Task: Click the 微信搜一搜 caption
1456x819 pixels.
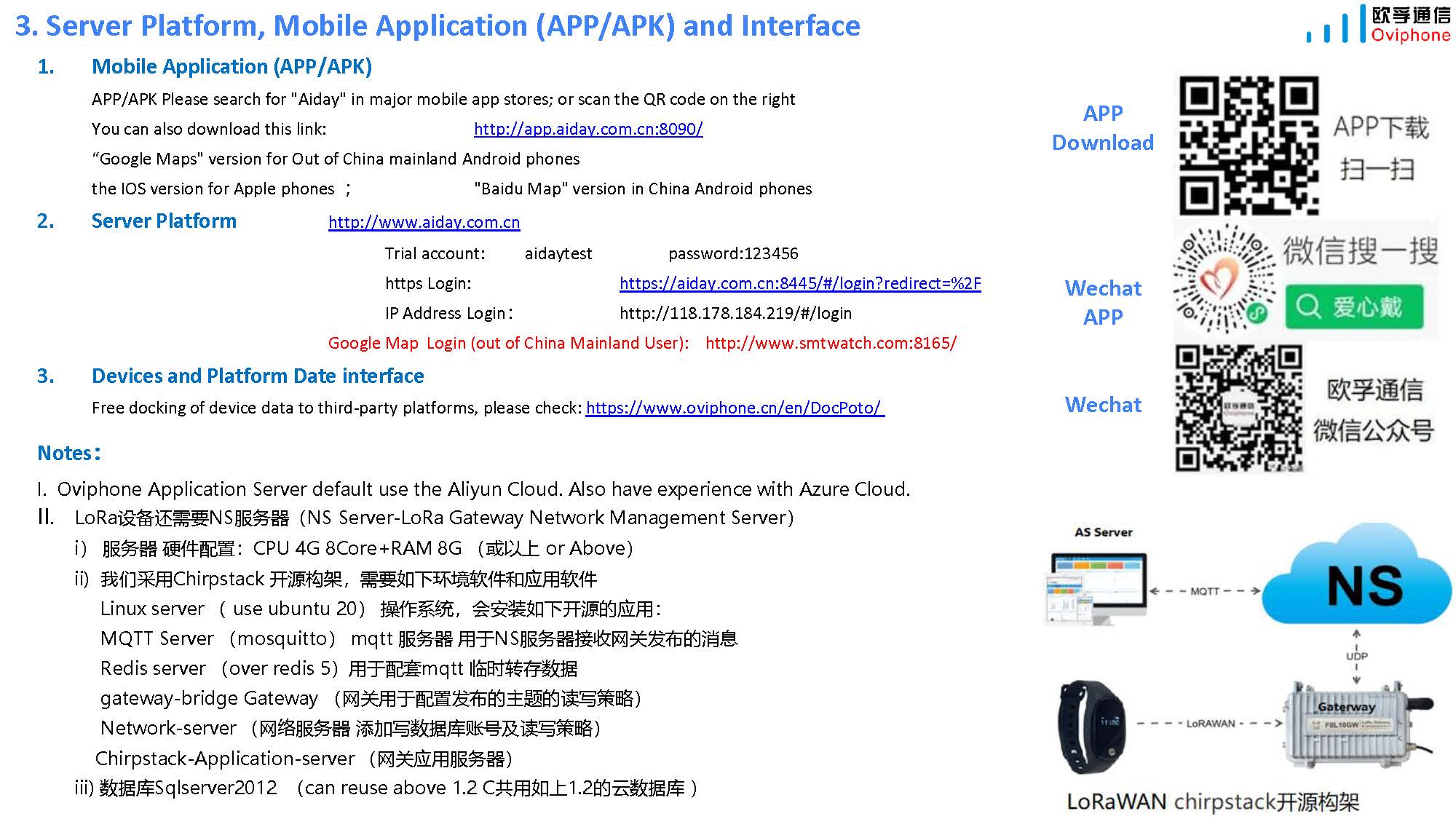Action: (x=1360, y=251)
